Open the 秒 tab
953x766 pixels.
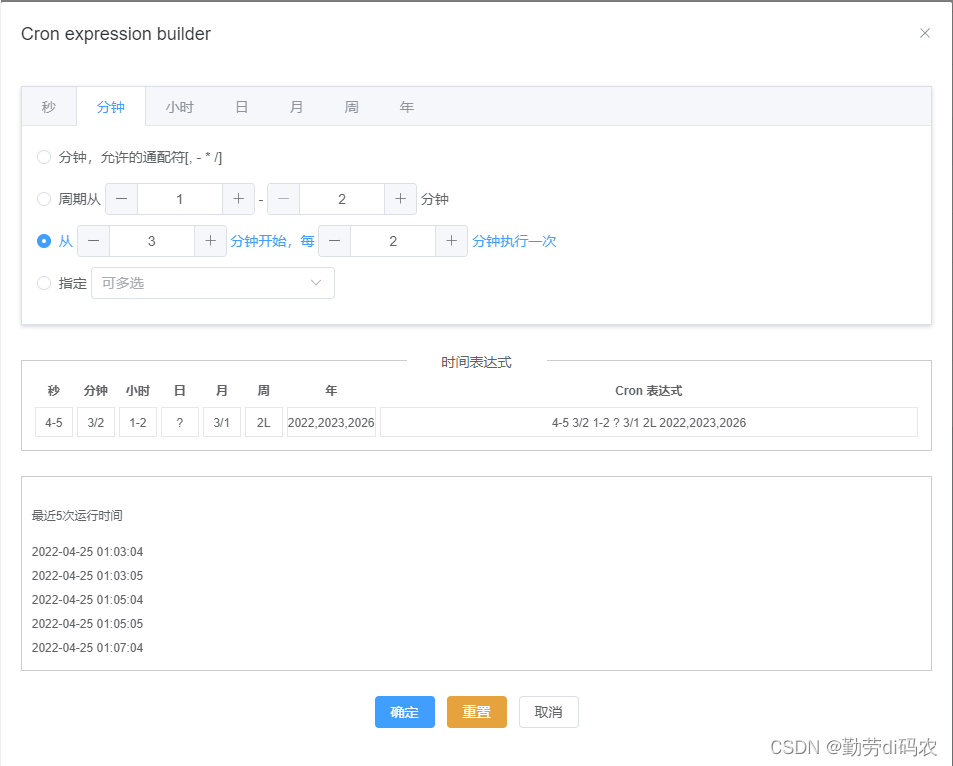point(48,106)
